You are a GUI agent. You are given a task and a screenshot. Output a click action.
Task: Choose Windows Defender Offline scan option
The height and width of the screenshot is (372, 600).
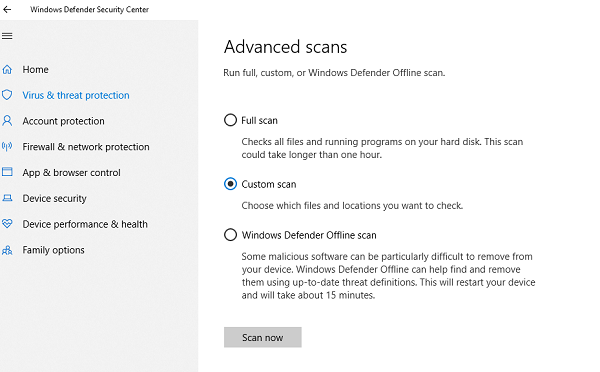click(x=230, y=235)
